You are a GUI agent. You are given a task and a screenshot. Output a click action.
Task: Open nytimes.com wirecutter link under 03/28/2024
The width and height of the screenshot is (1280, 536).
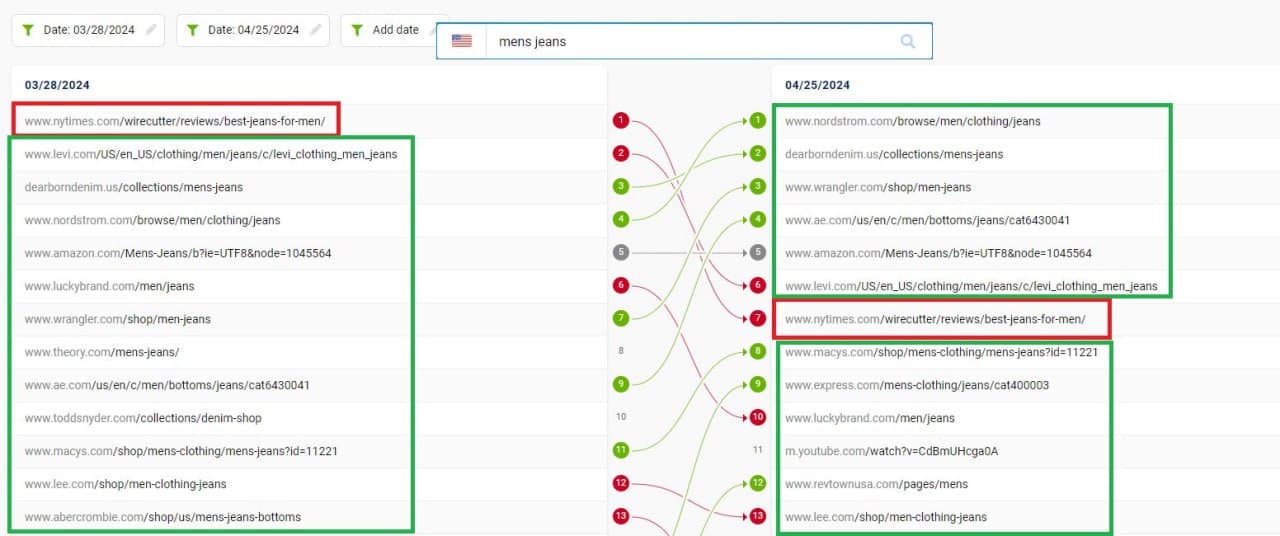(x=175, y=121)
